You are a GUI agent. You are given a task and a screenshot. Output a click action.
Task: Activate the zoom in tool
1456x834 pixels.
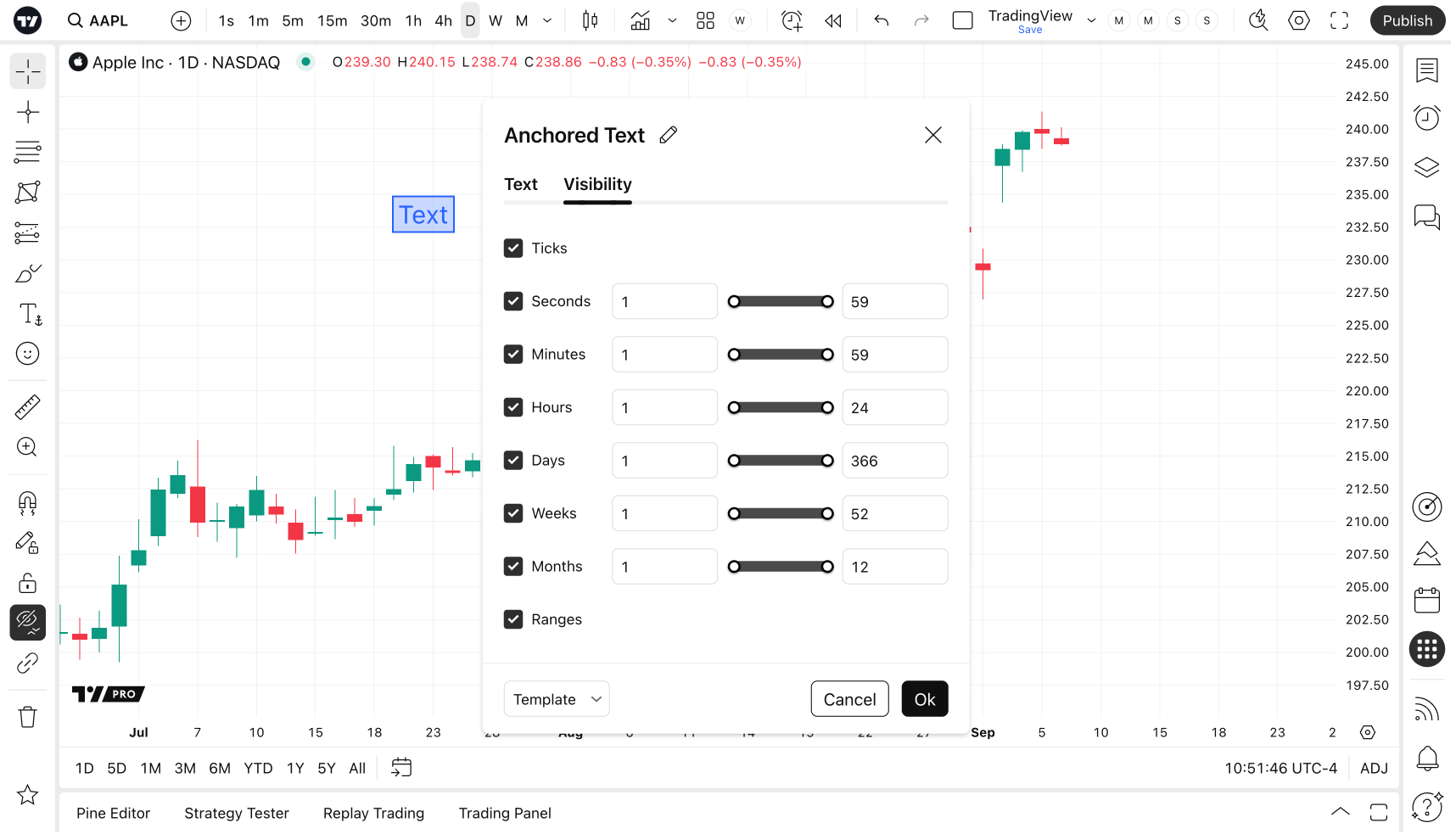(28, 447)
